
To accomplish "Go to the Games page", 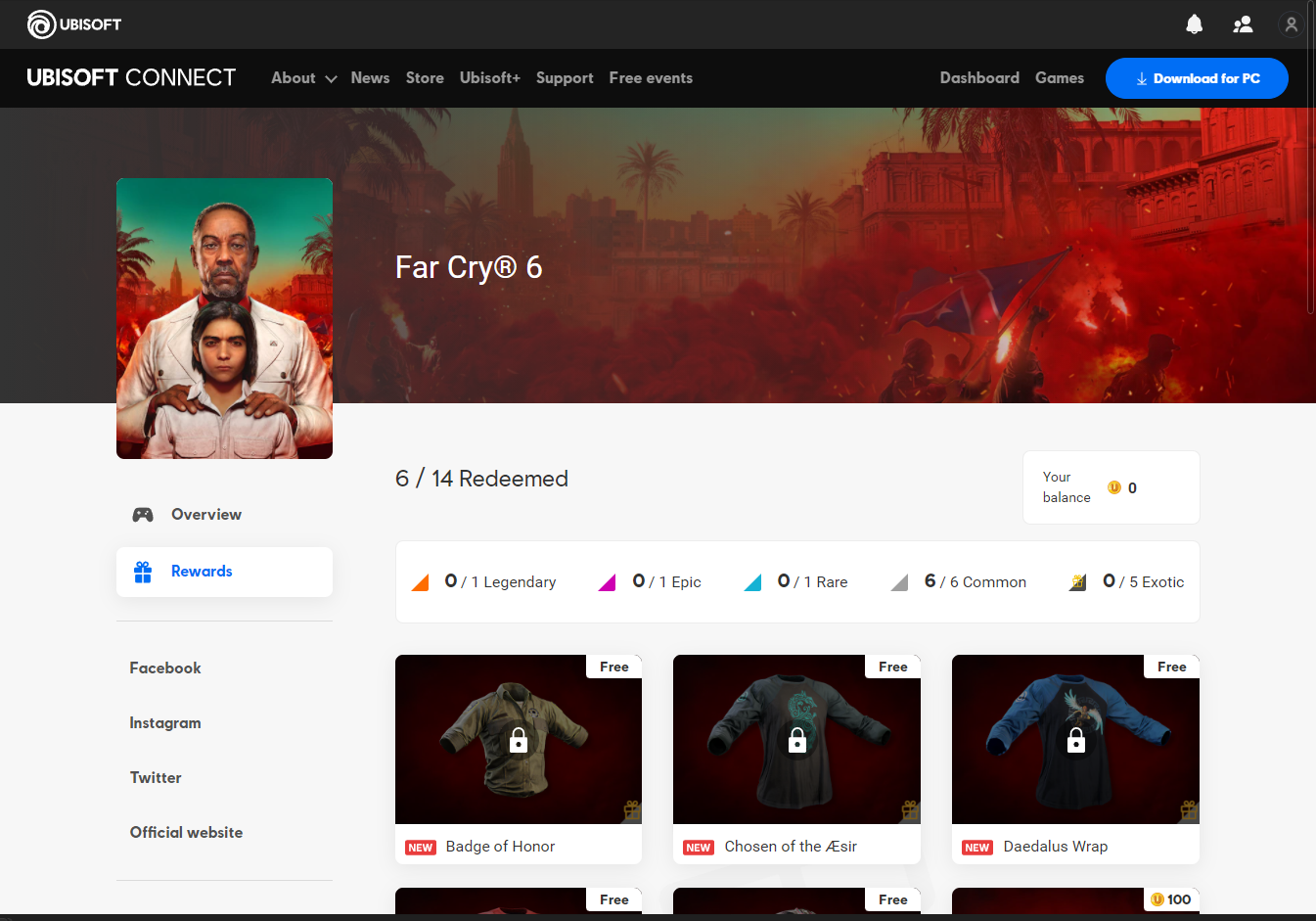I will point(1060,78).
